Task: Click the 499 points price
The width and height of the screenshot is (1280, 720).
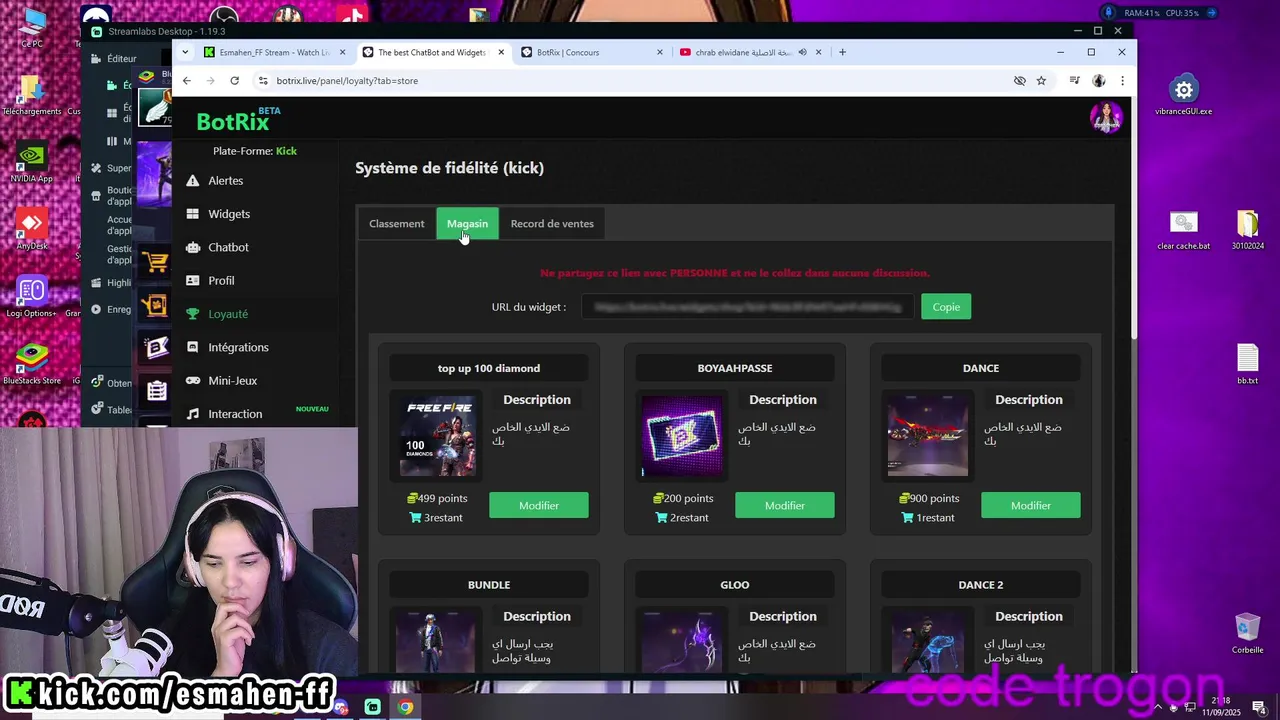Action: pyautogui.click(x=437, y=498)
